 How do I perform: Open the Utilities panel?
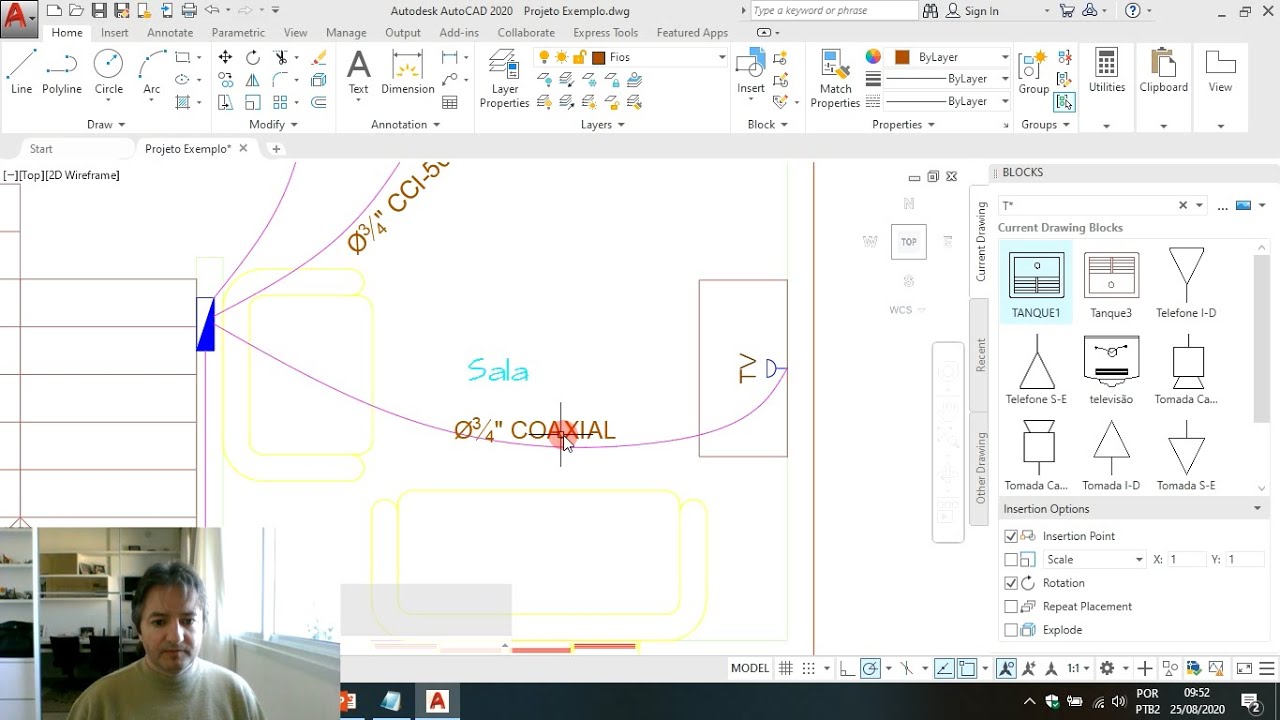1106,72
